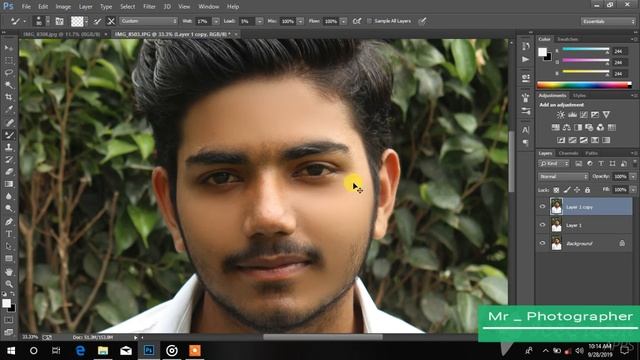This screenshot has height=360, width=640.
Task: Select the Mixer Brush tool
Action: [x=9, y=135]
